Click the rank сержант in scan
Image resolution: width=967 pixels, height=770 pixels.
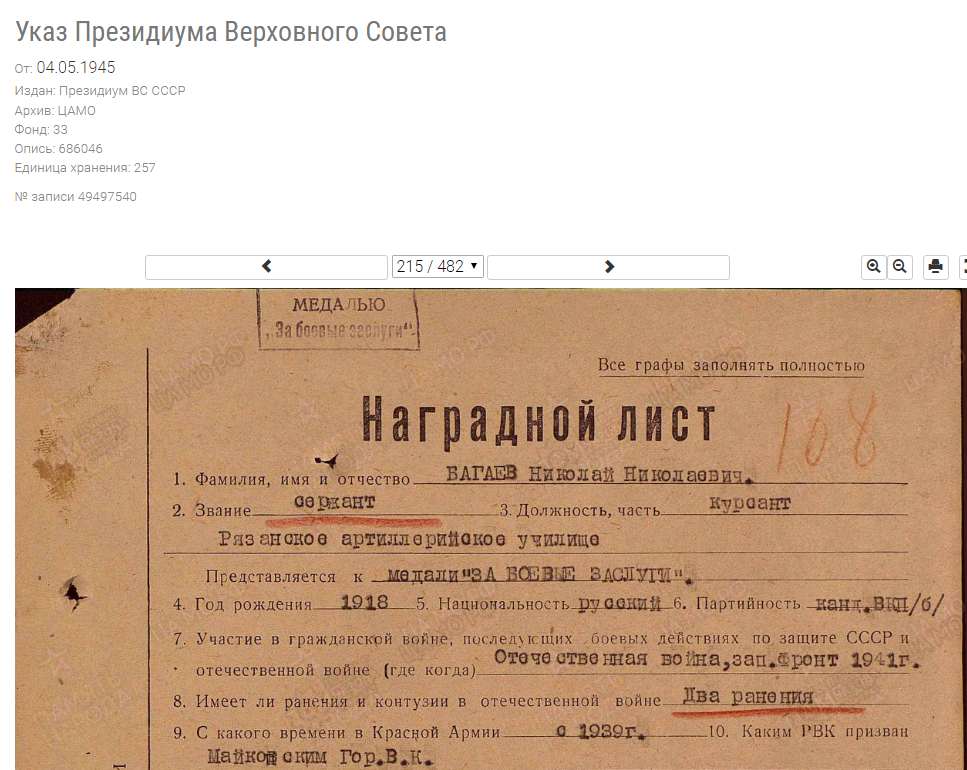point(334,502)
